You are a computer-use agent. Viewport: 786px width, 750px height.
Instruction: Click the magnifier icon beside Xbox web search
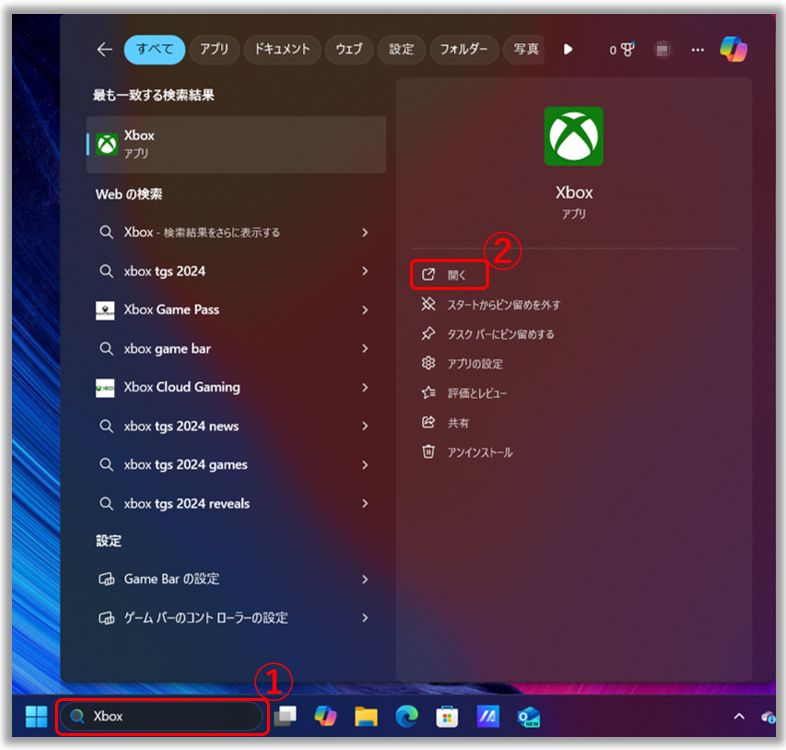click(106, 232)
